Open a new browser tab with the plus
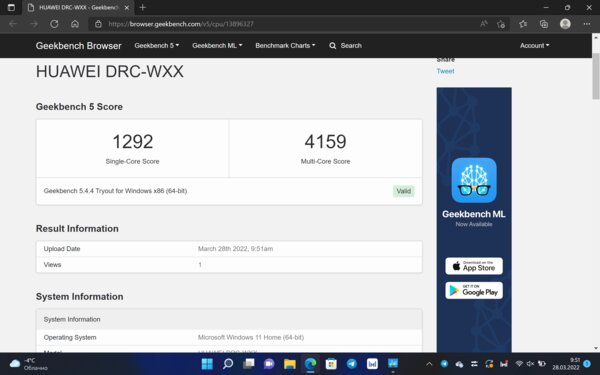600x375 pixels. click(143, 7)
